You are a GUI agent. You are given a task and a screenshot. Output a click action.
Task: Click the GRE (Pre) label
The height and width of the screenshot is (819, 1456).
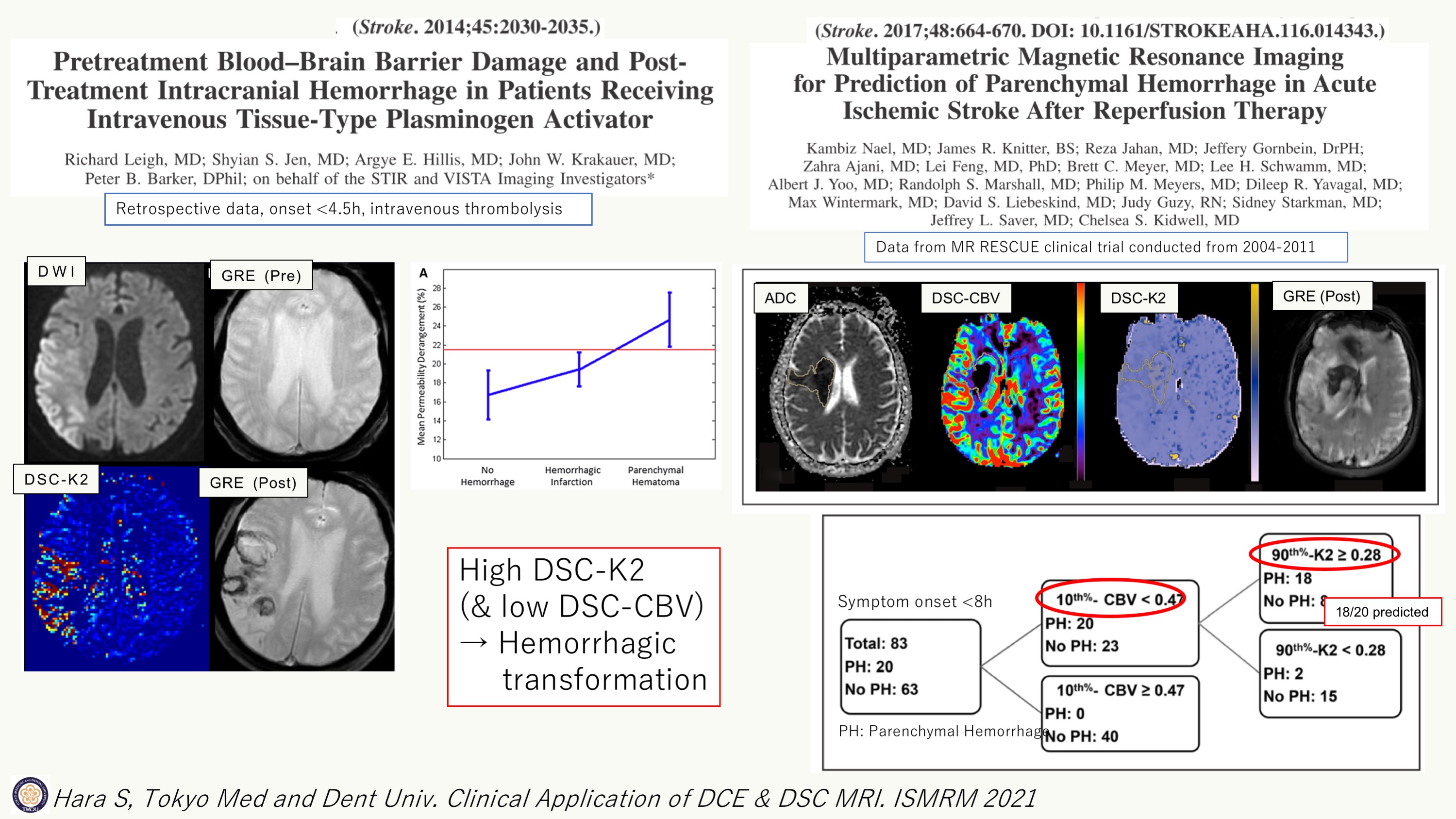pyautogui.click(x=261, y=275)
